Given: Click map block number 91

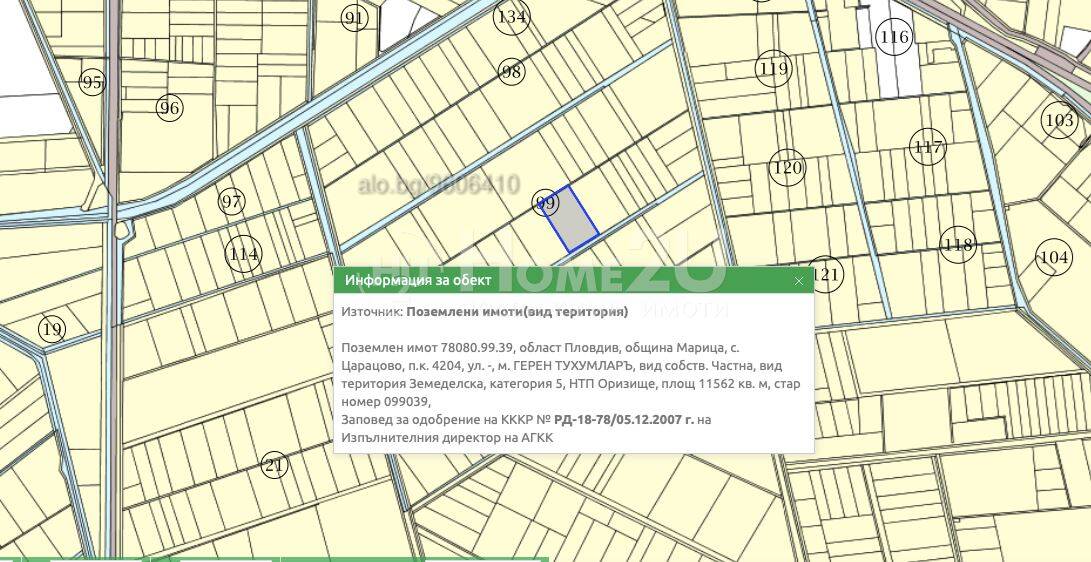Looking at the screenshot, I should coord(354,18).
